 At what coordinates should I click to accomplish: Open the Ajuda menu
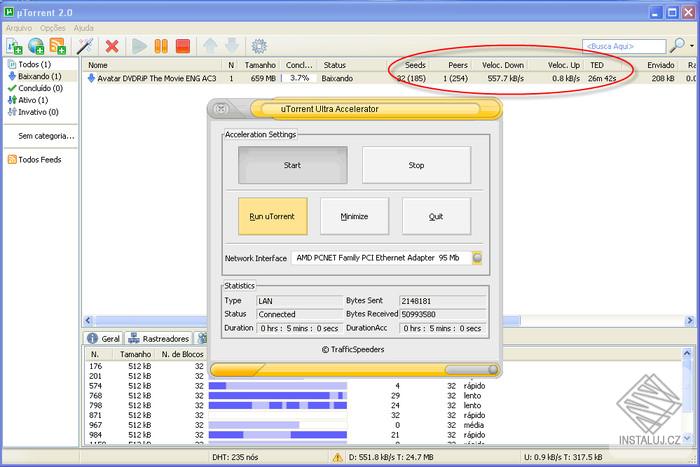click(83, 28)
